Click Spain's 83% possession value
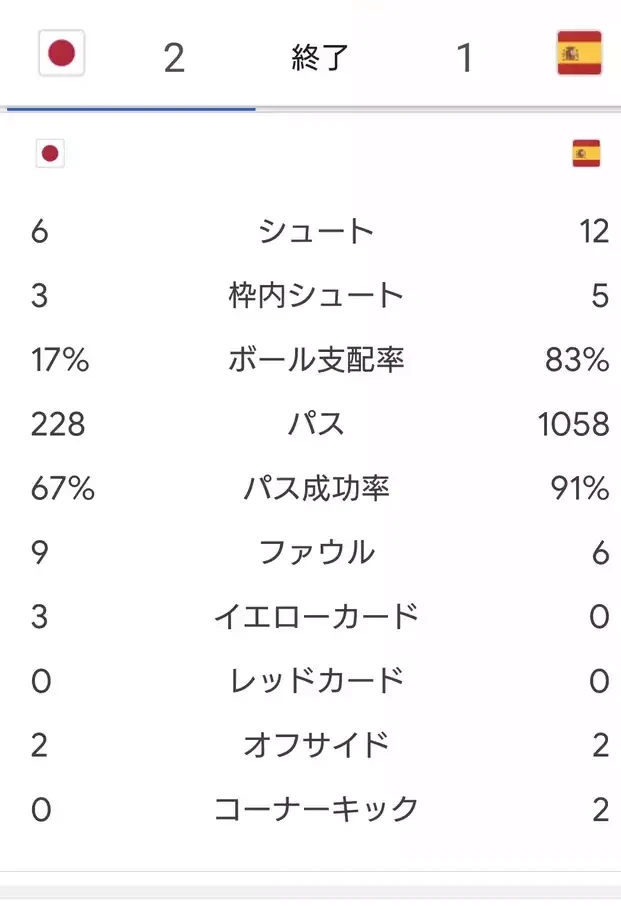 click(x=577, y=359)
